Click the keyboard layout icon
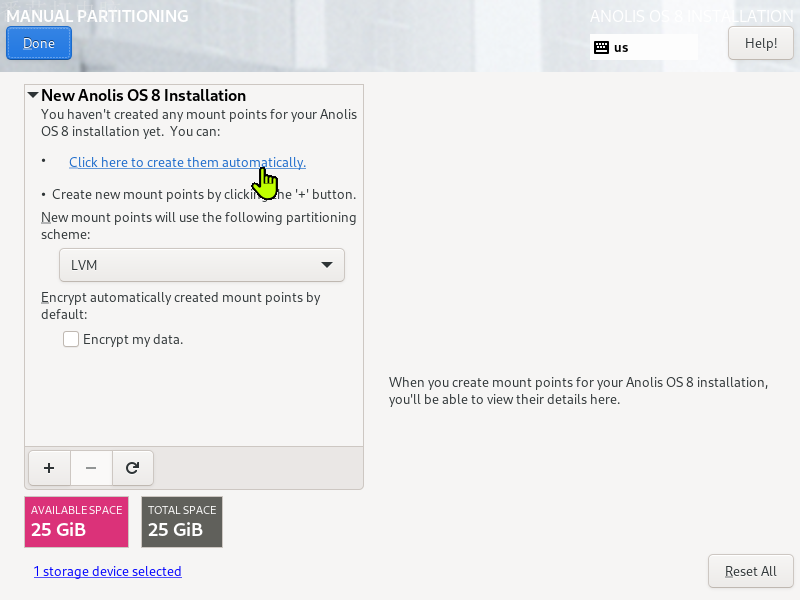Screen dimensions: 800x600 (x=601, y=47)
